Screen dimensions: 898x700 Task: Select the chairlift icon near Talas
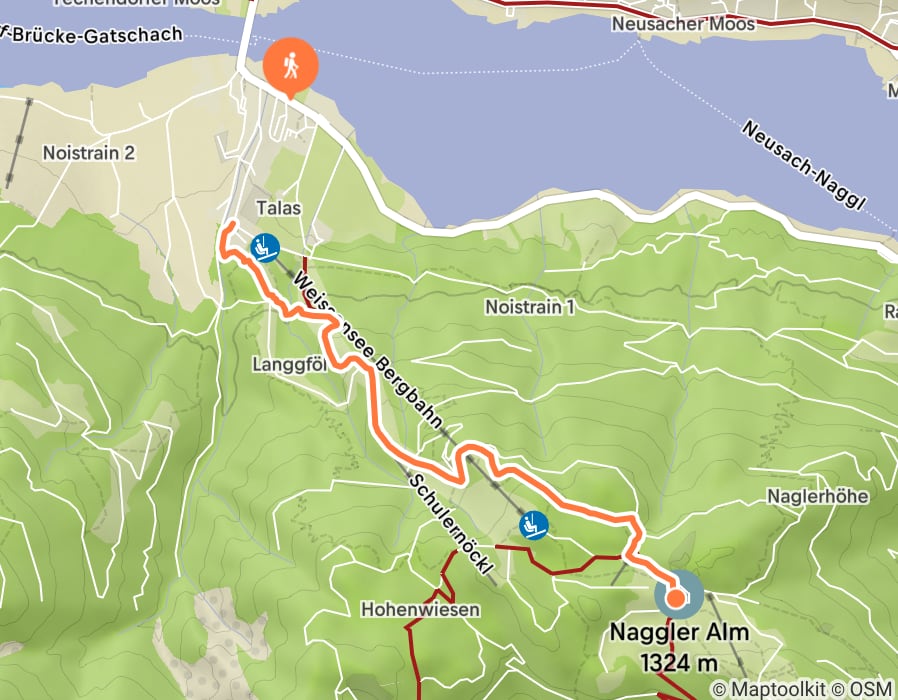(265, 248)
